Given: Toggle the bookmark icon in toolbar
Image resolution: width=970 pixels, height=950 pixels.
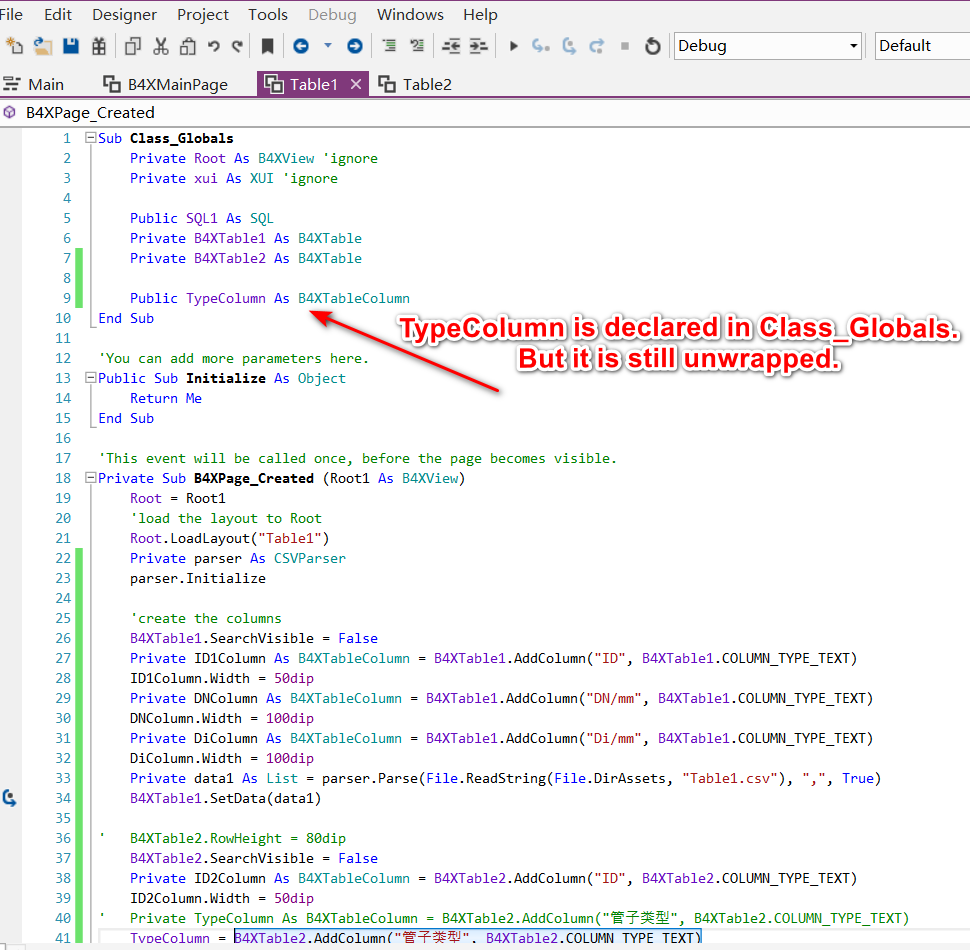Looking at the screenshot, I should pos(267,46).
